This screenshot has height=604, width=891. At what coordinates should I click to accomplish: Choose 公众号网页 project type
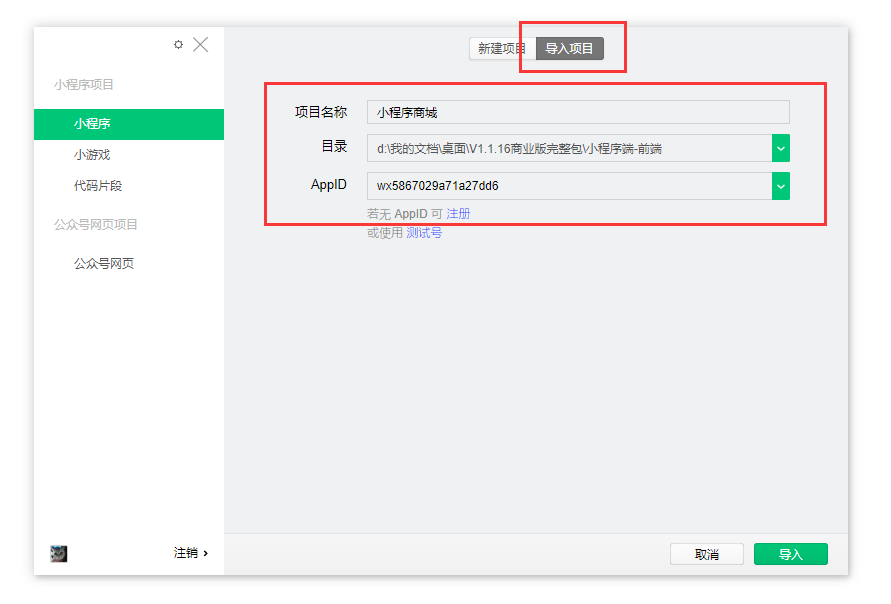(x=104, y=264)
